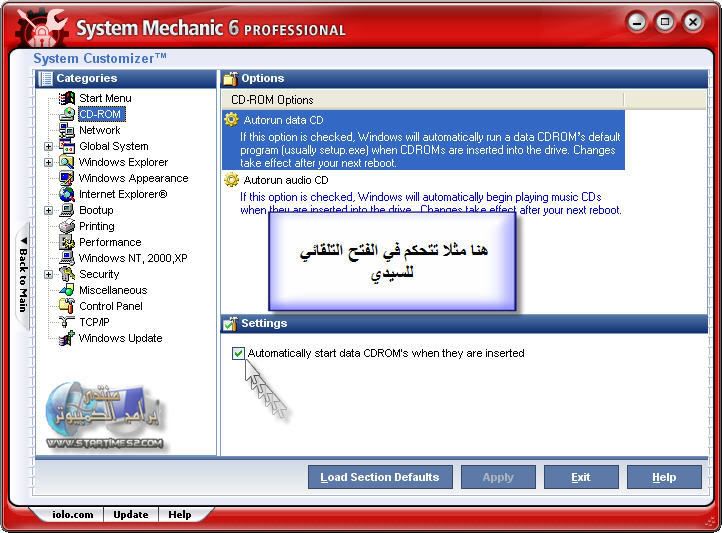Viewport: 722px width, 533px height.
Task: Expand the Security tree node
Action: (x=48, y=274)
